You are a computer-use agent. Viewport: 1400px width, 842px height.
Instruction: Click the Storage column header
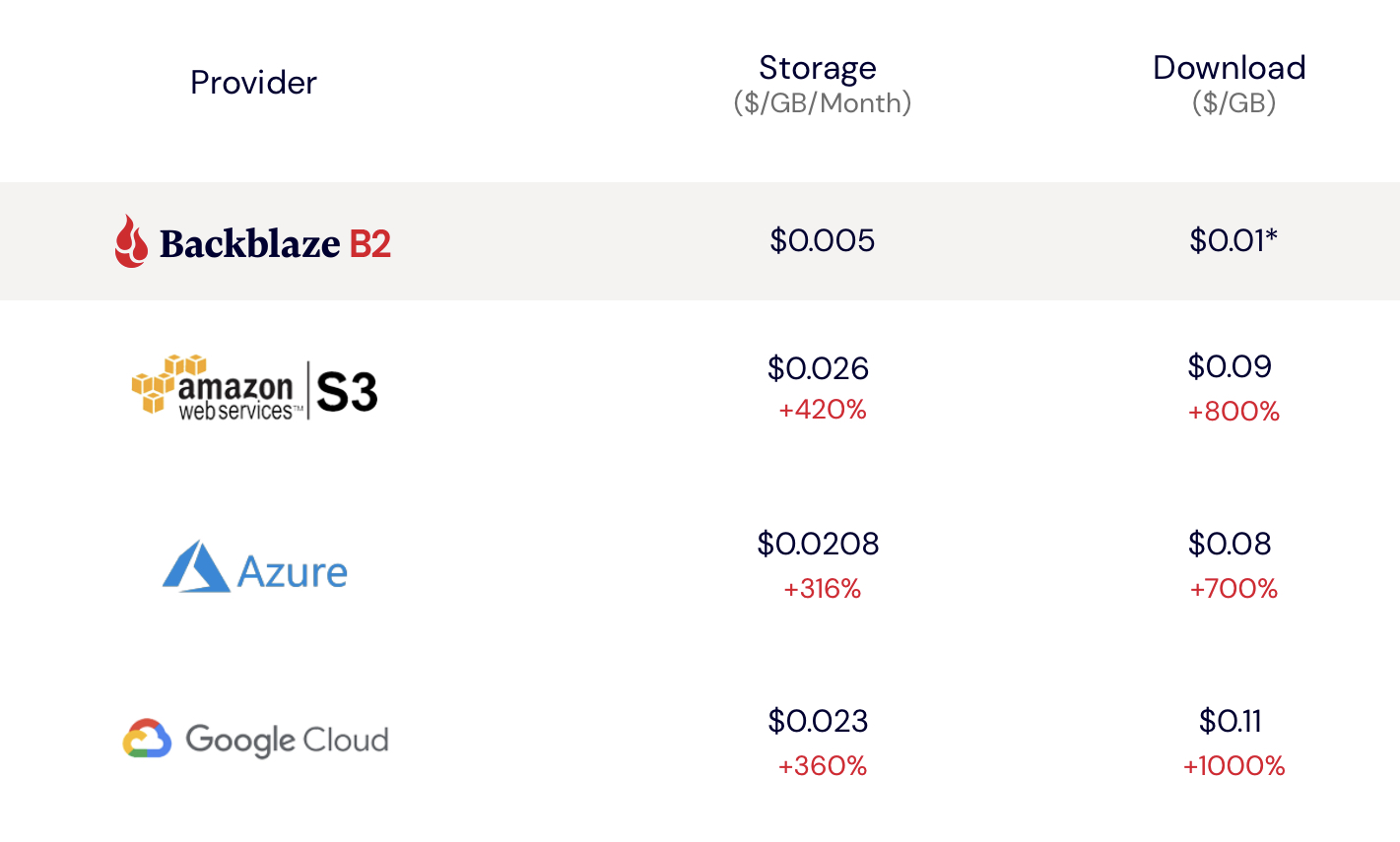tap(818, 68)
